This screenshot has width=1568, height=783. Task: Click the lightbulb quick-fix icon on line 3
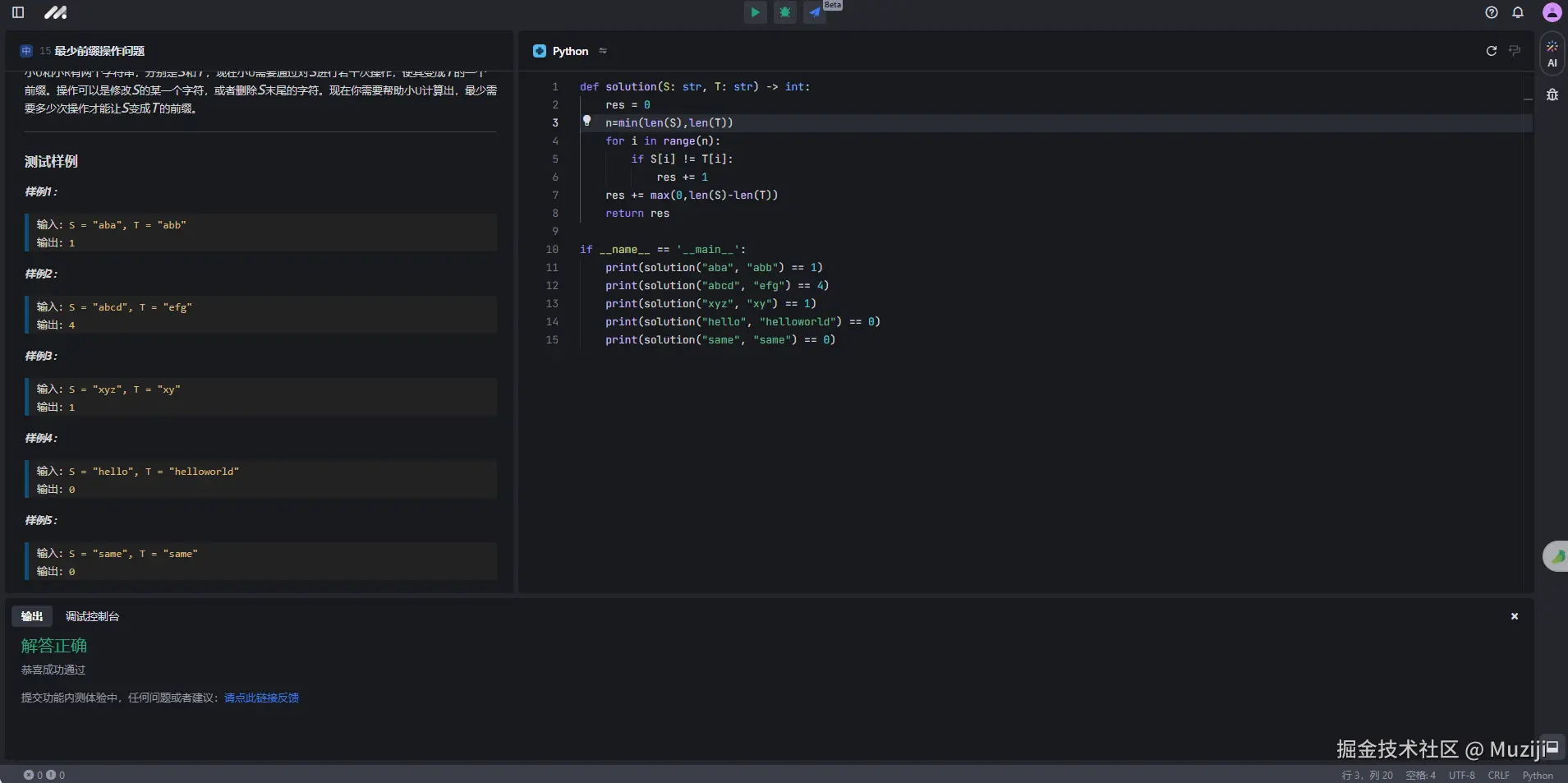(586, 121)
